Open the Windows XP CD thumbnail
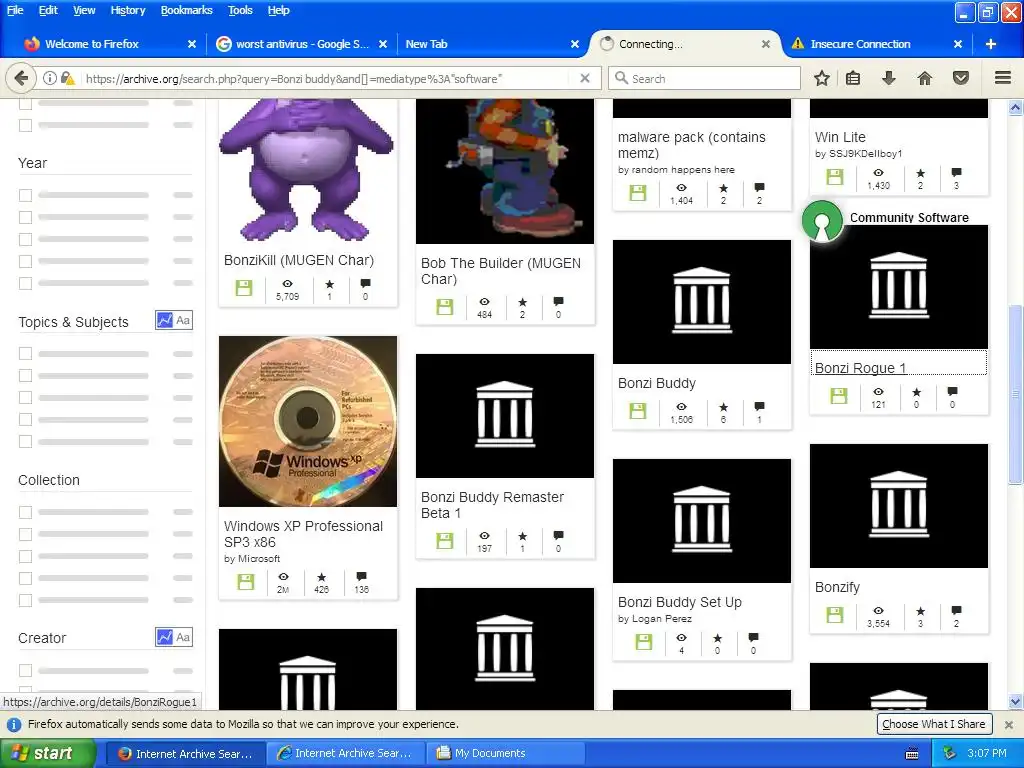This screenshot has height=768, width=1024. pyautogui.click(x=308, y=421)
